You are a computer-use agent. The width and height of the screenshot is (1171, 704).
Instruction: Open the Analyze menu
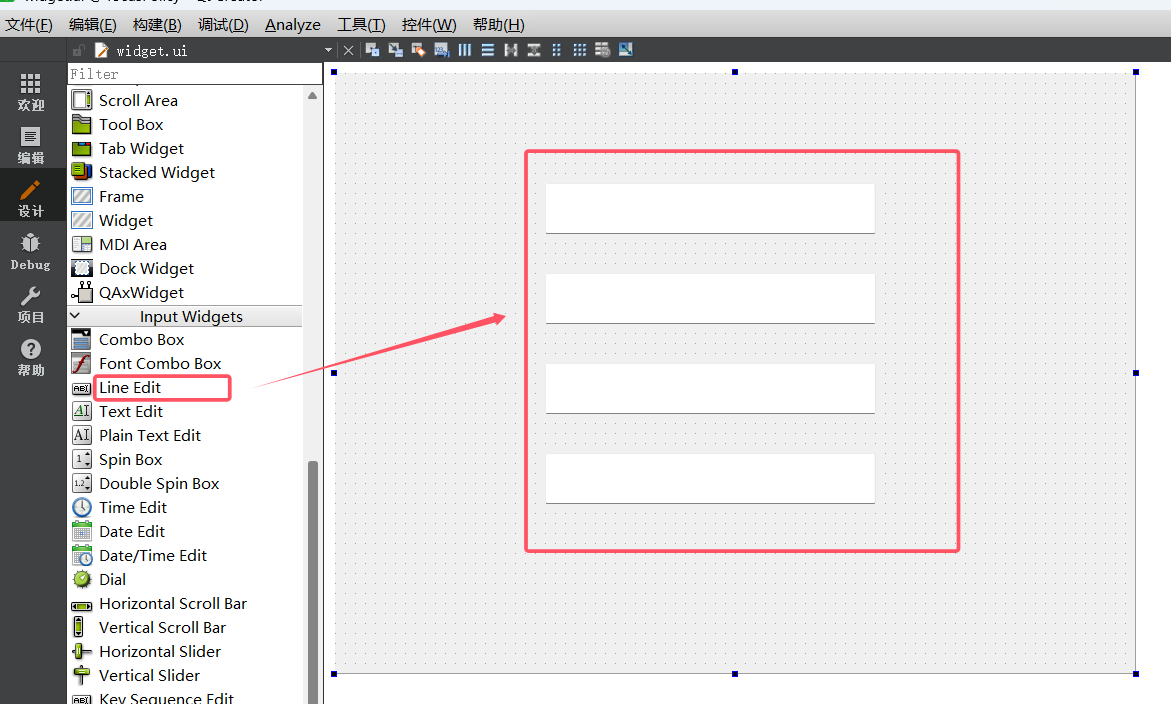coord(293,25)
